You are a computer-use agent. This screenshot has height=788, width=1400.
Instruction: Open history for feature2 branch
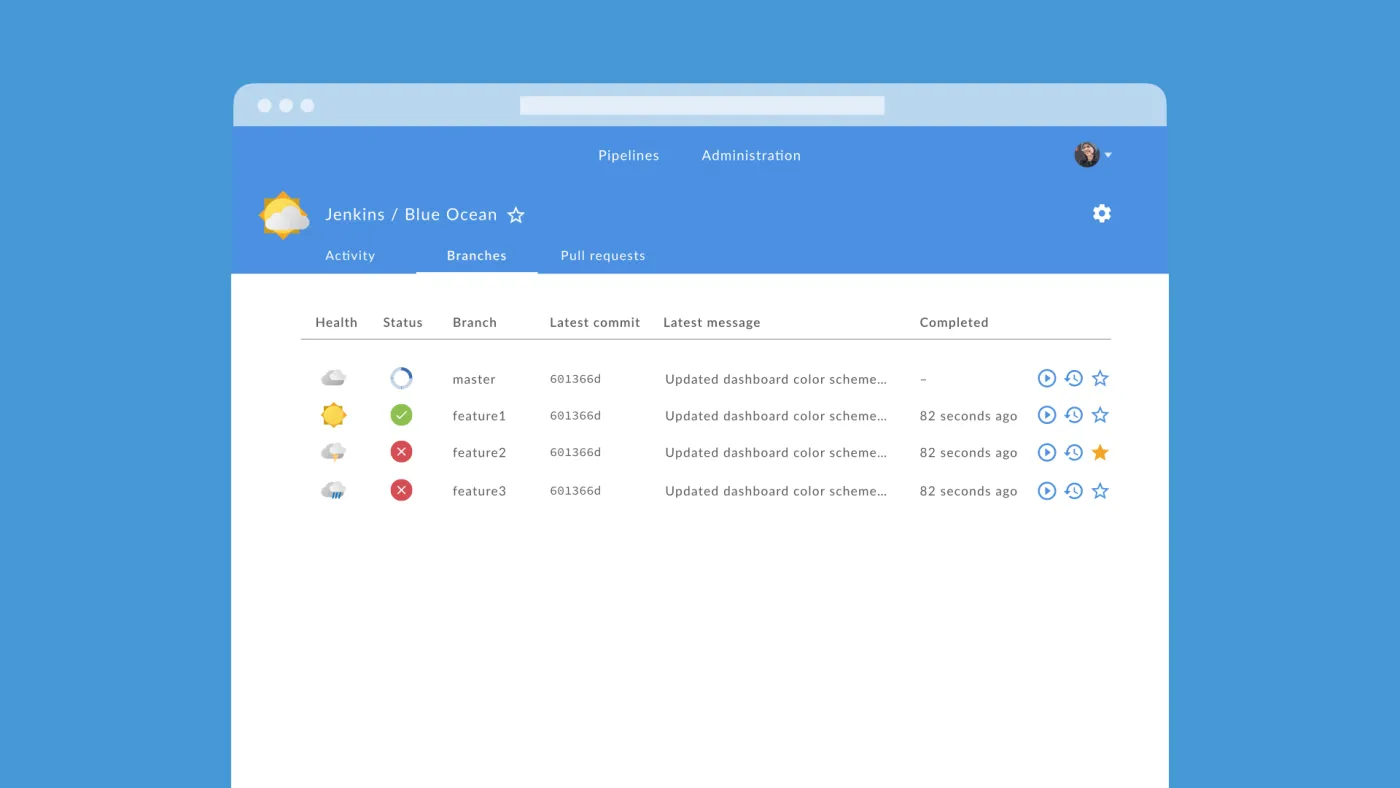(1073, 452)
